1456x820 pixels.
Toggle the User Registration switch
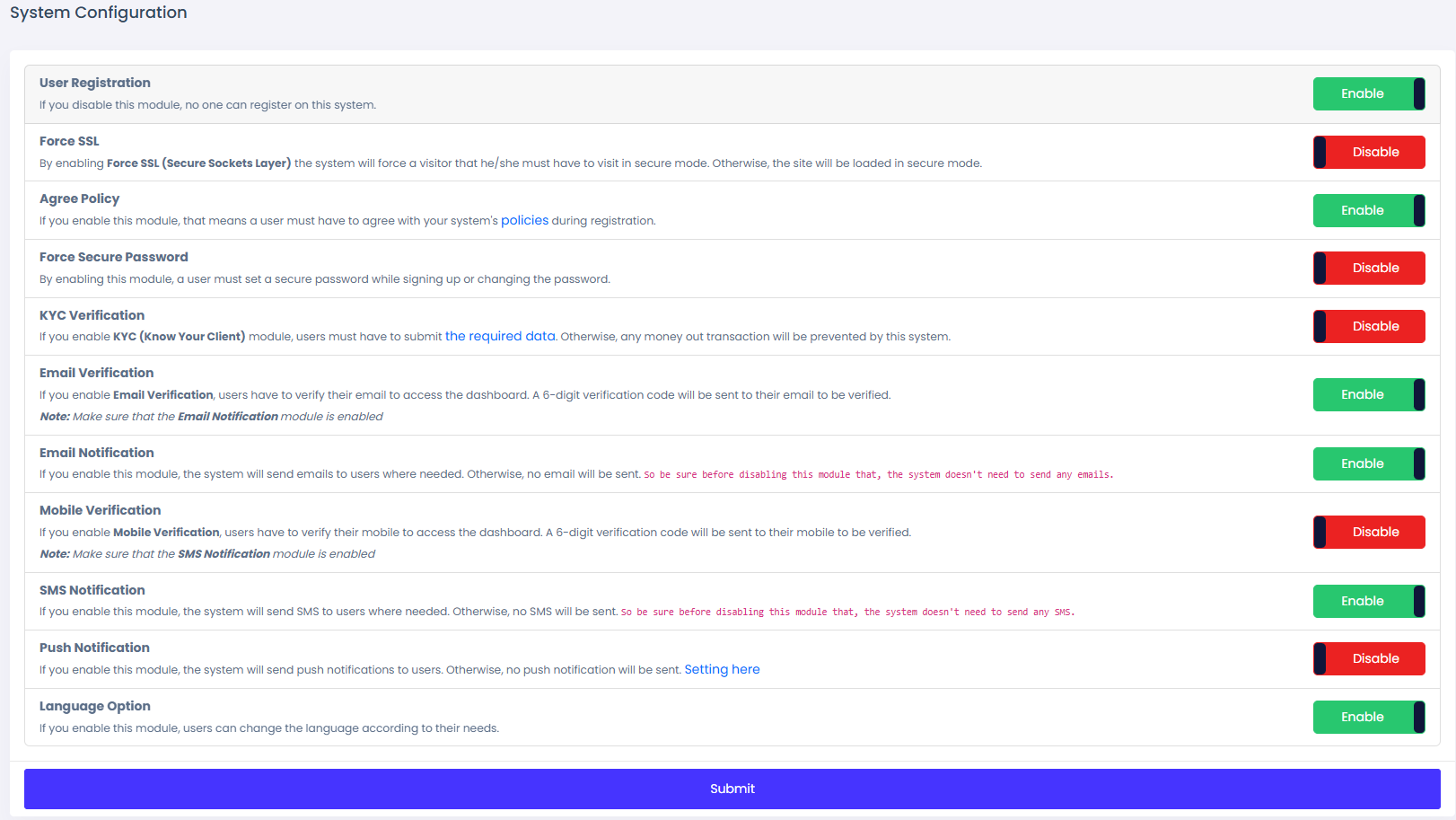1368,94
